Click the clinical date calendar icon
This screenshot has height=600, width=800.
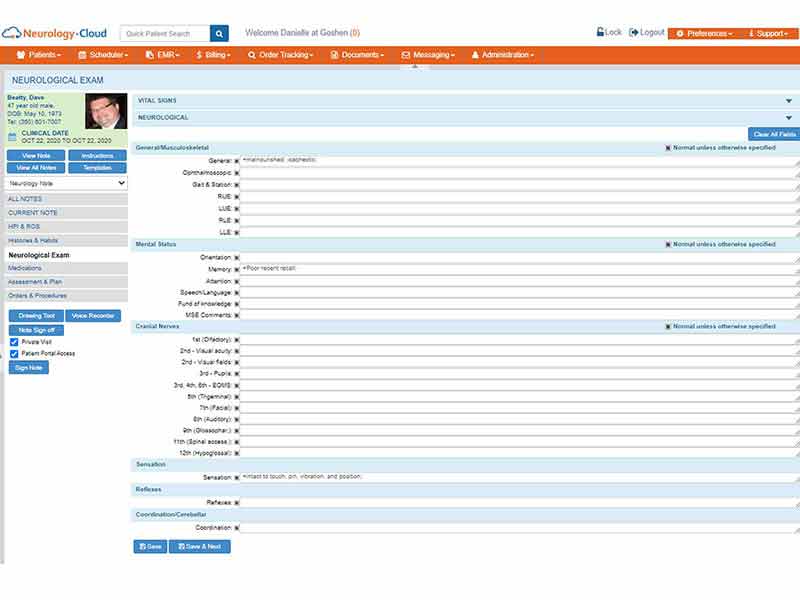13,137
